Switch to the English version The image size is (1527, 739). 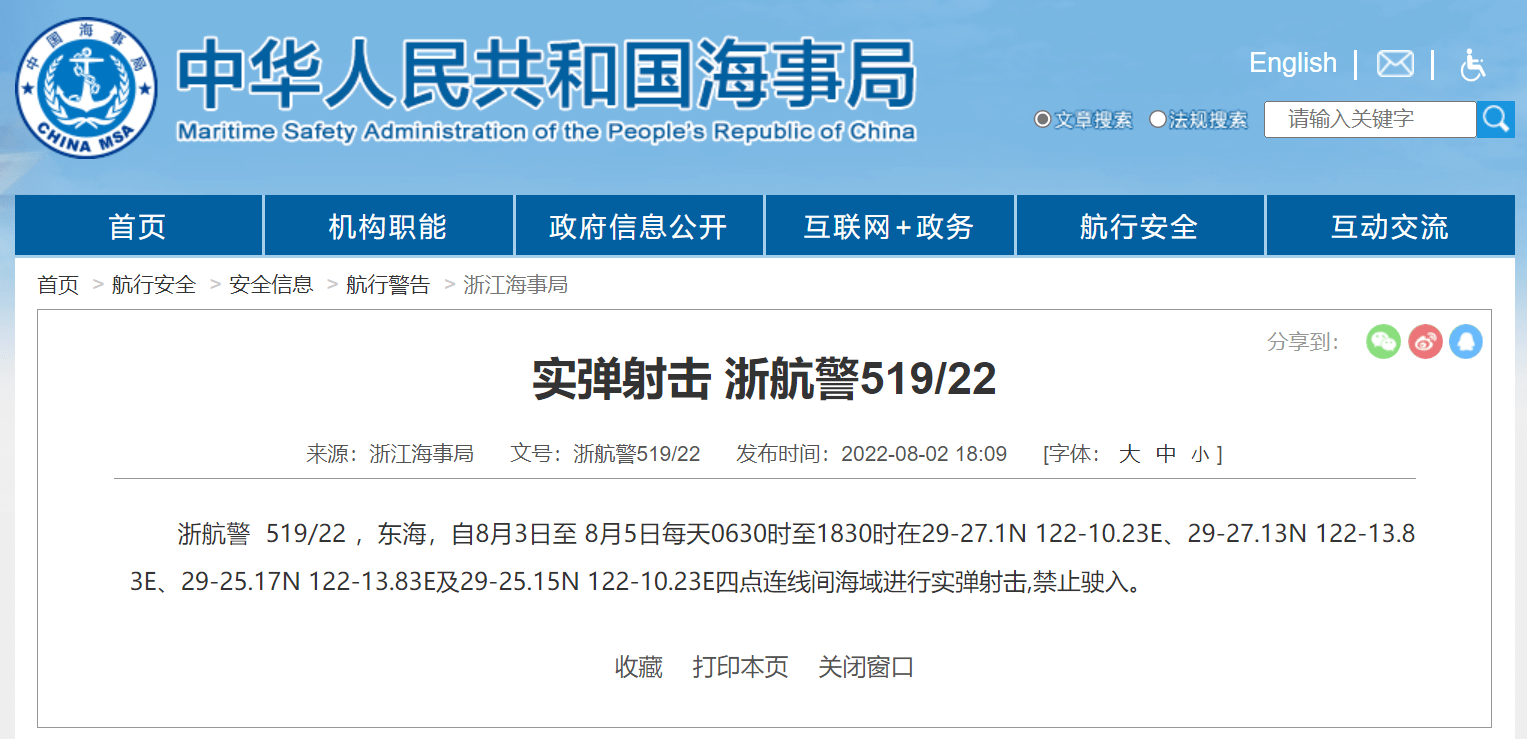point(1292,63)
